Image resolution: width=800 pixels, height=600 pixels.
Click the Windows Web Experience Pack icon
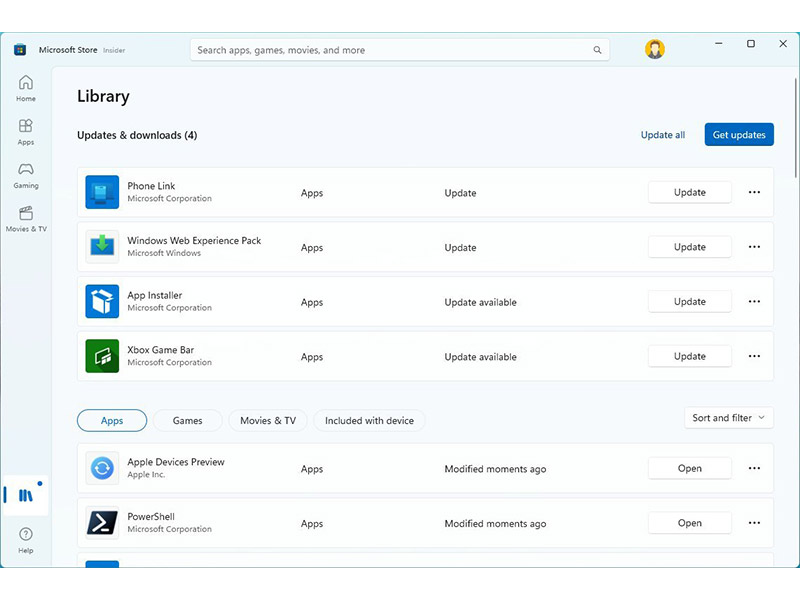tap(102, 247)
